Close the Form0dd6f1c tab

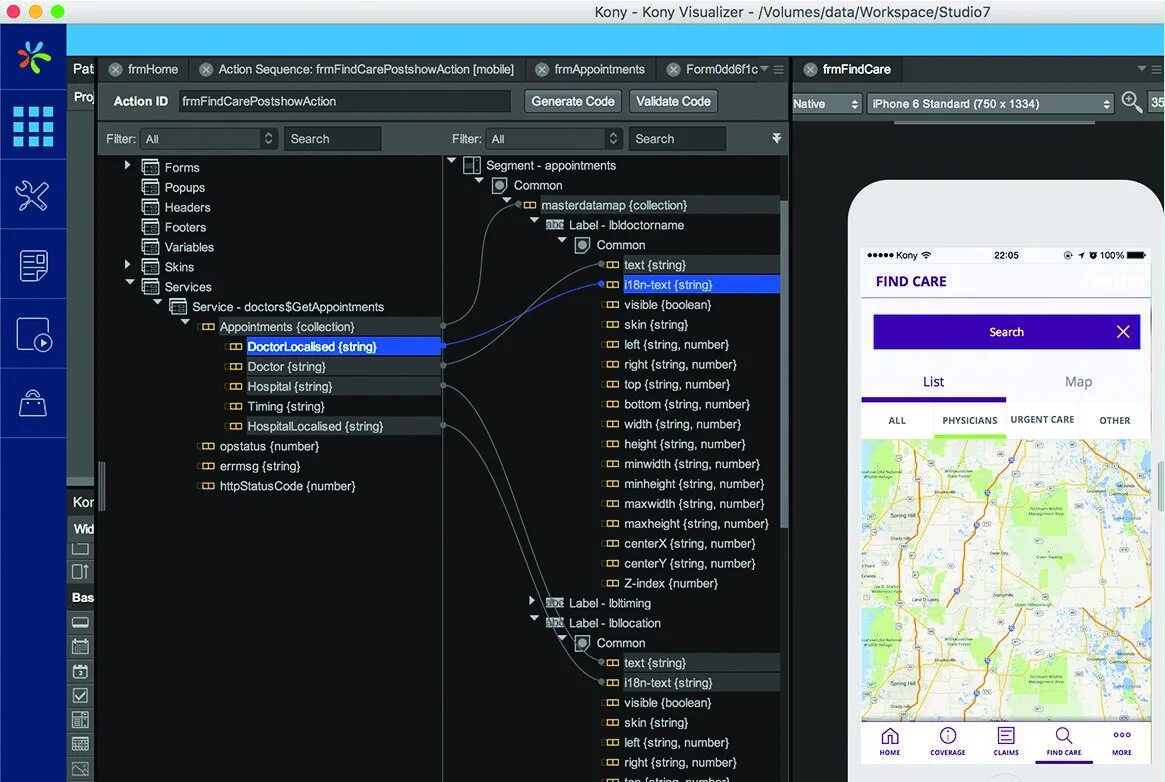coord(673,70)
